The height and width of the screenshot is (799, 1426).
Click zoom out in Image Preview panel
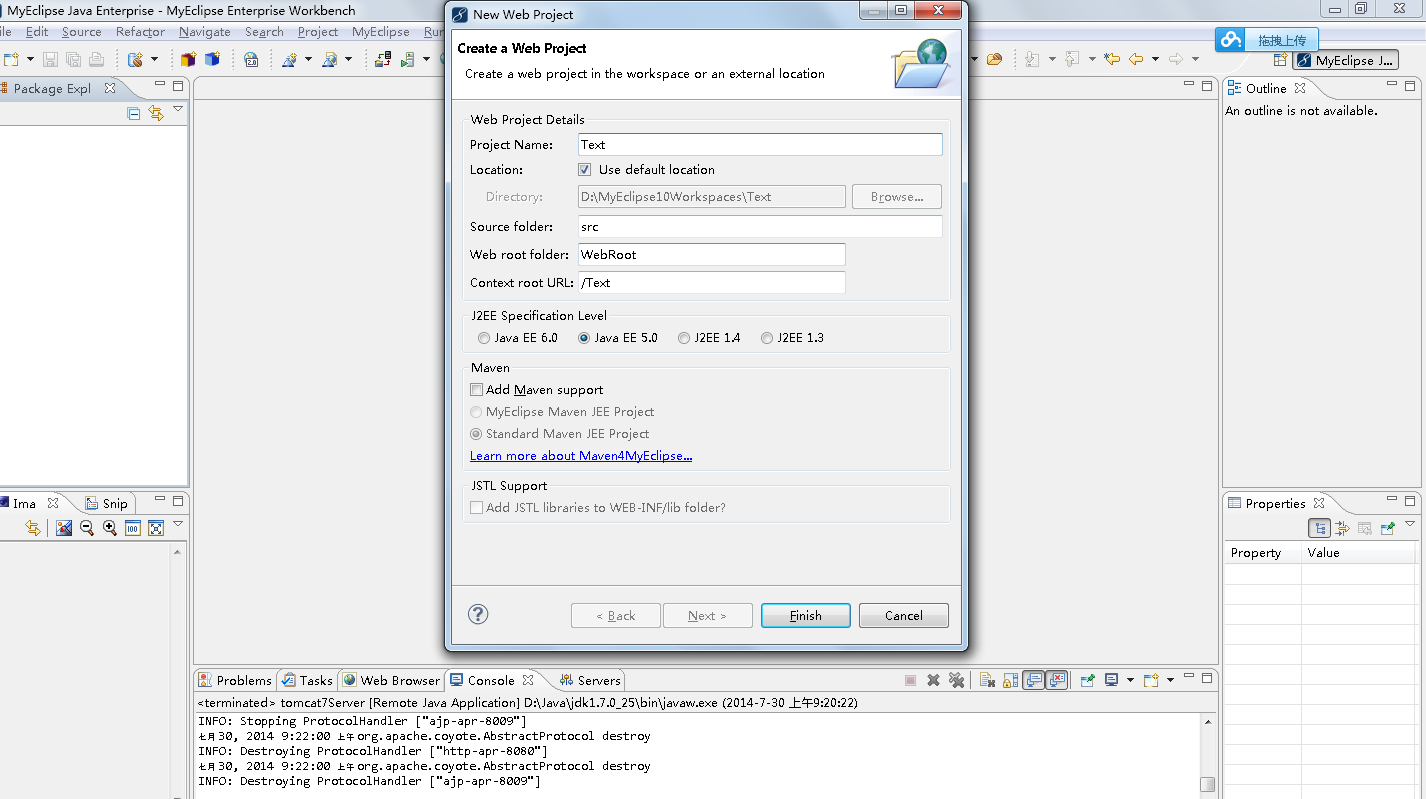click(87, 528)
